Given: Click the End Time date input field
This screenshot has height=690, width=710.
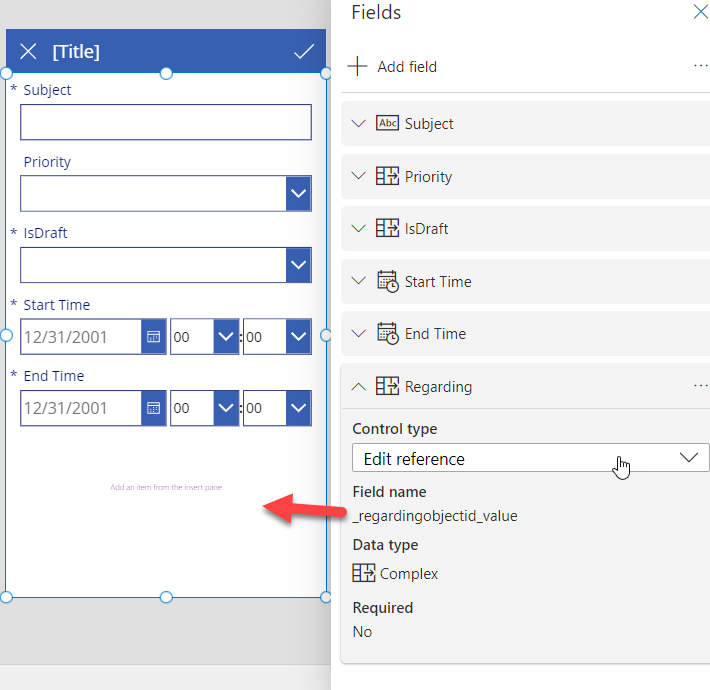Looking at the screenshot, I should 81,408.
